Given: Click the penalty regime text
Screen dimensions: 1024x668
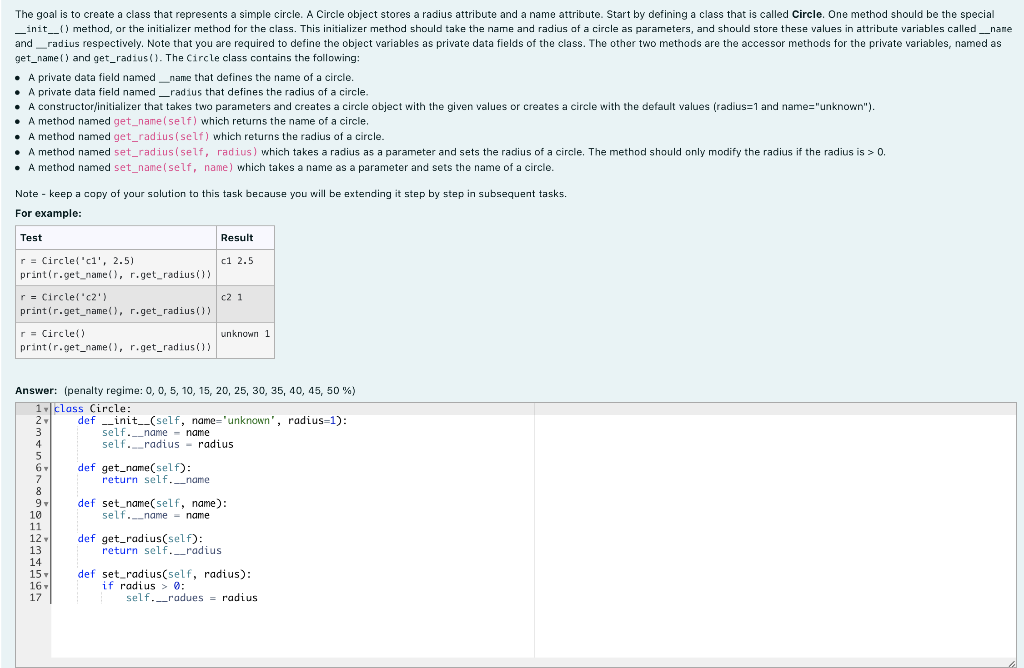Looking at the screenshot, I should (210, 390).
